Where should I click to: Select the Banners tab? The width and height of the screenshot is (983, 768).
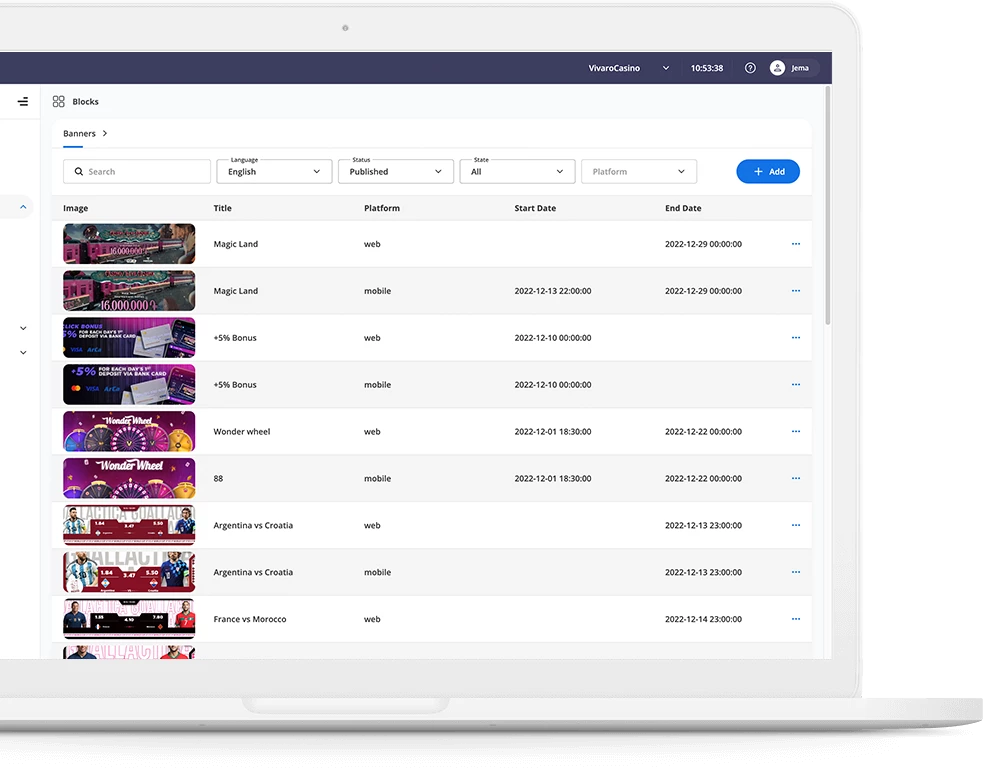point(79,133)
